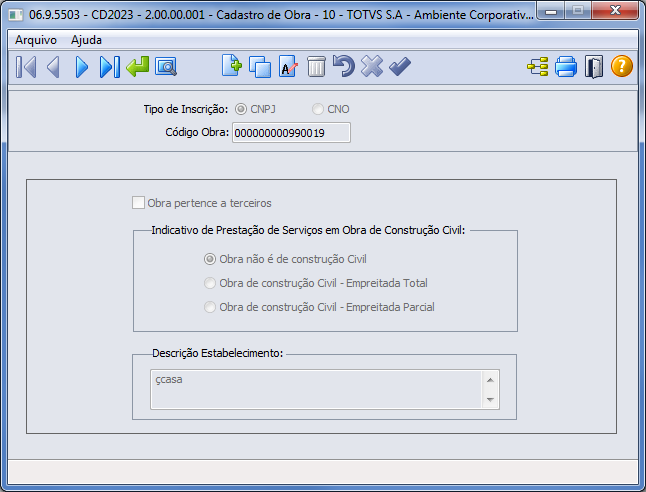Image resolution: width=646 pixels, height=492 pixels.
Task: Cancel with the gray X icon
Action: coord(372,66)
